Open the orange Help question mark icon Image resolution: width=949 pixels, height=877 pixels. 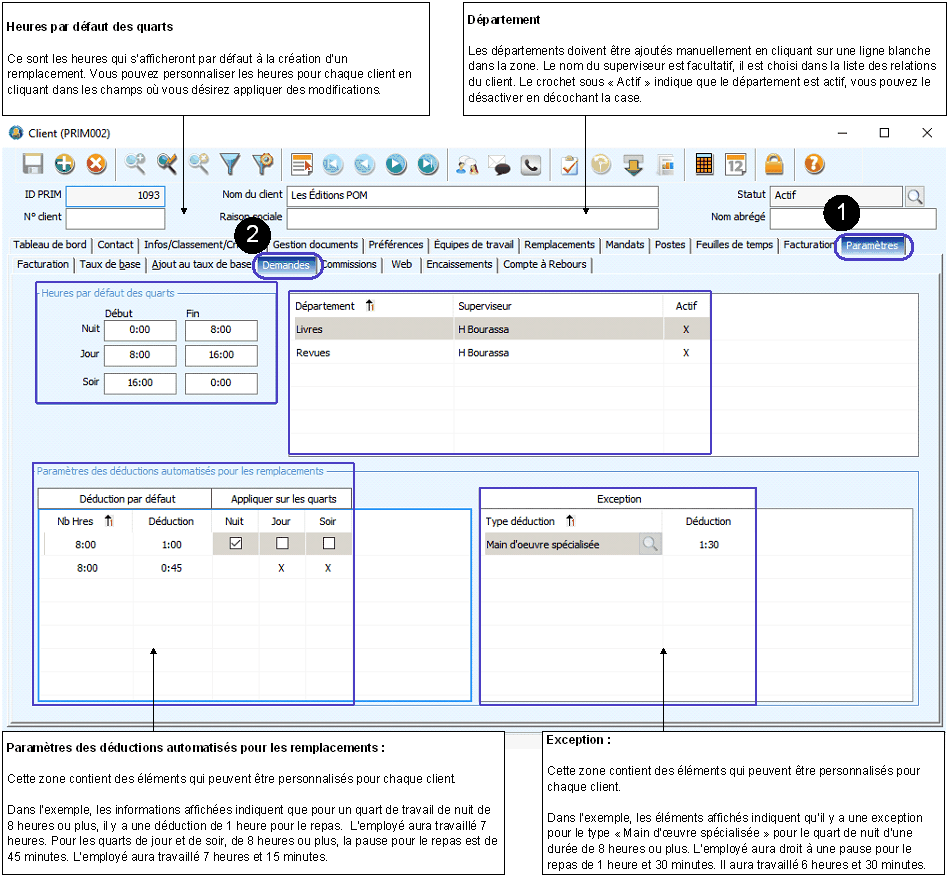814,165
